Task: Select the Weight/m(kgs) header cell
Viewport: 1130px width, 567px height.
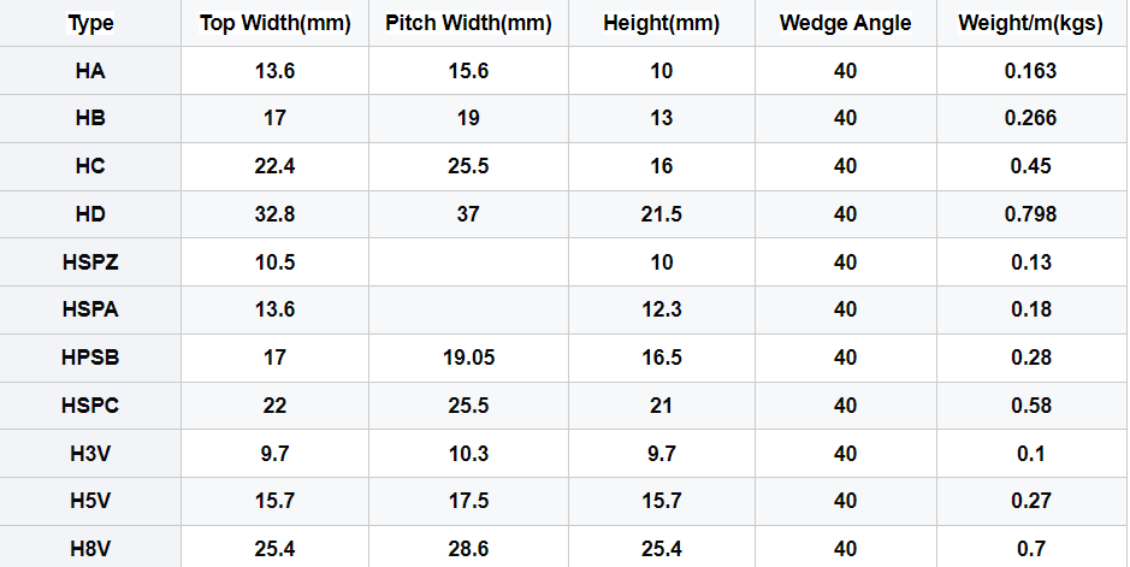Action: coord(1031,23)
